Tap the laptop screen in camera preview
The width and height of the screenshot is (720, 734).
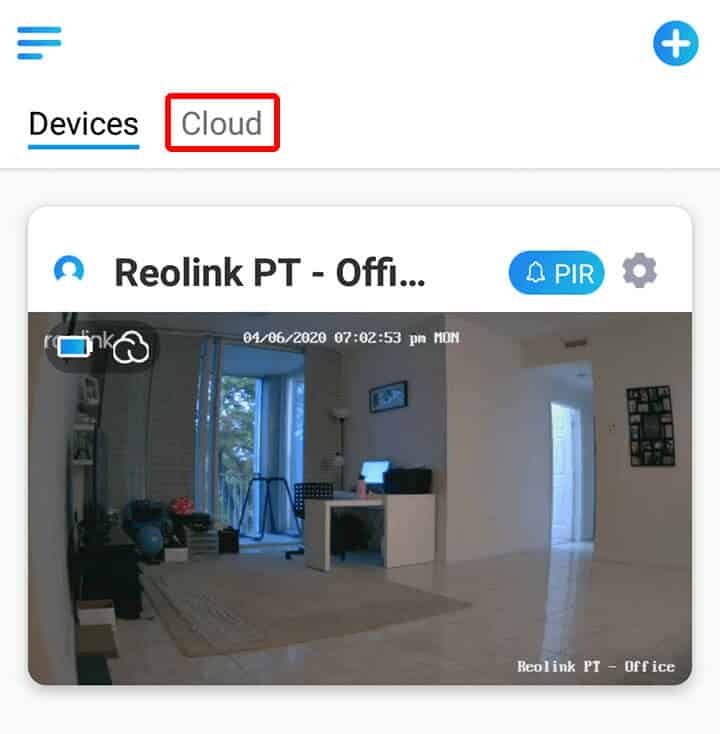point(375,473)
